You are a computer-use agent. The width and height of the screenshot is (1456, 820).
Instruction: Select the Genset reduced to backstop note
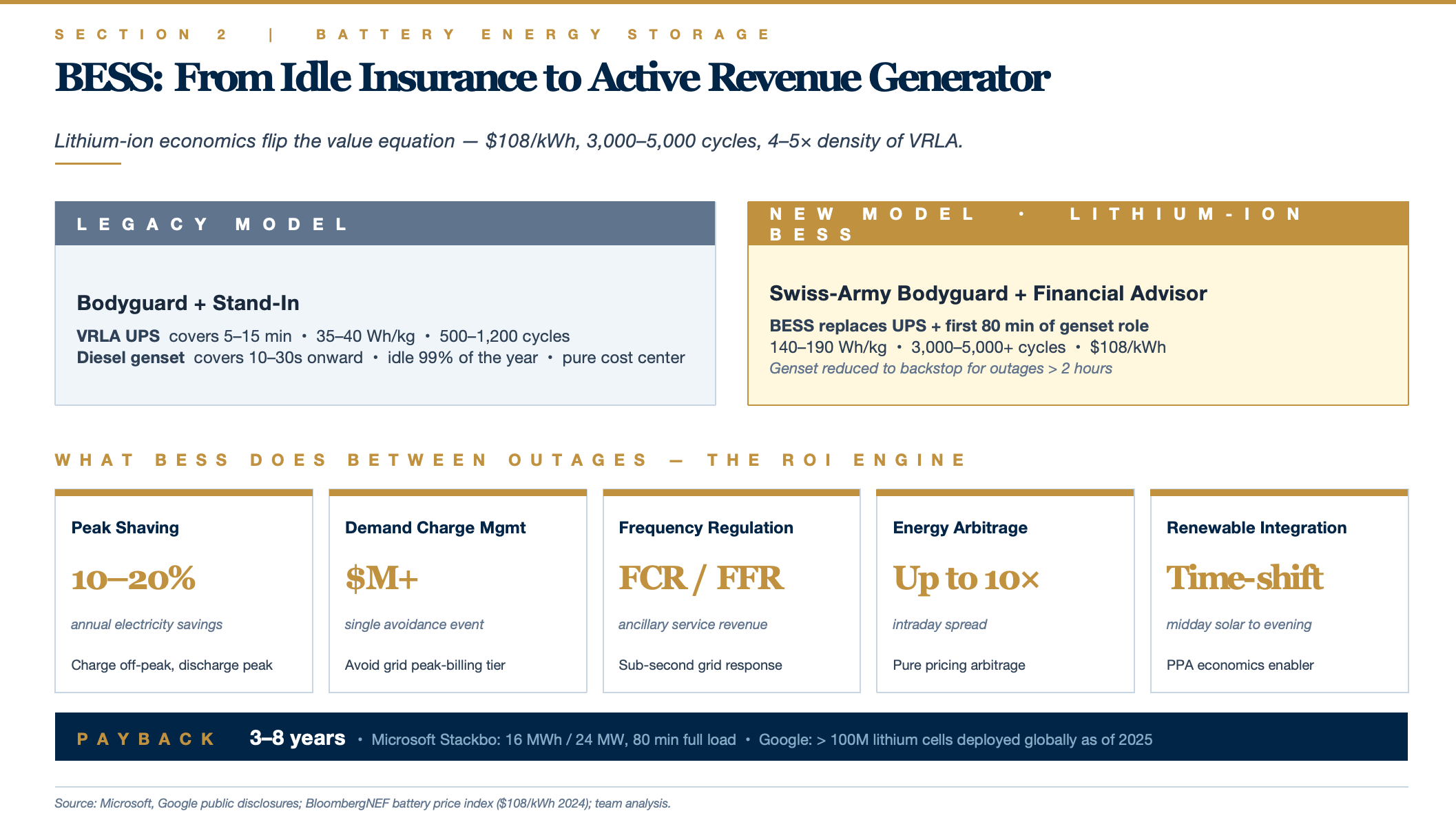pyautogui.click(x=940, y=369)
